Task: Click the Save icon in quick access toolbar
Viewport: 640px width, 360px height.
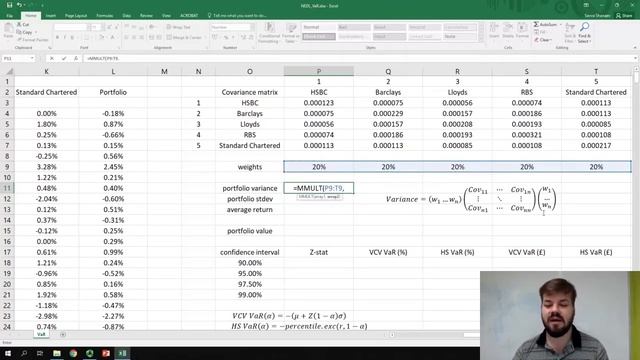Action: click(x=9, y=5)
